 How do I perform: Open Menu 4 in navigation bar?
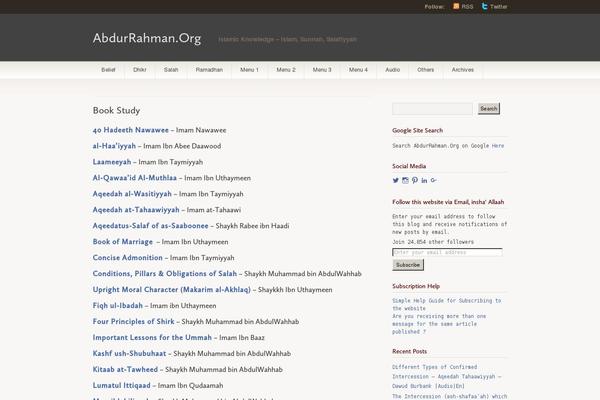click(358, 70)
